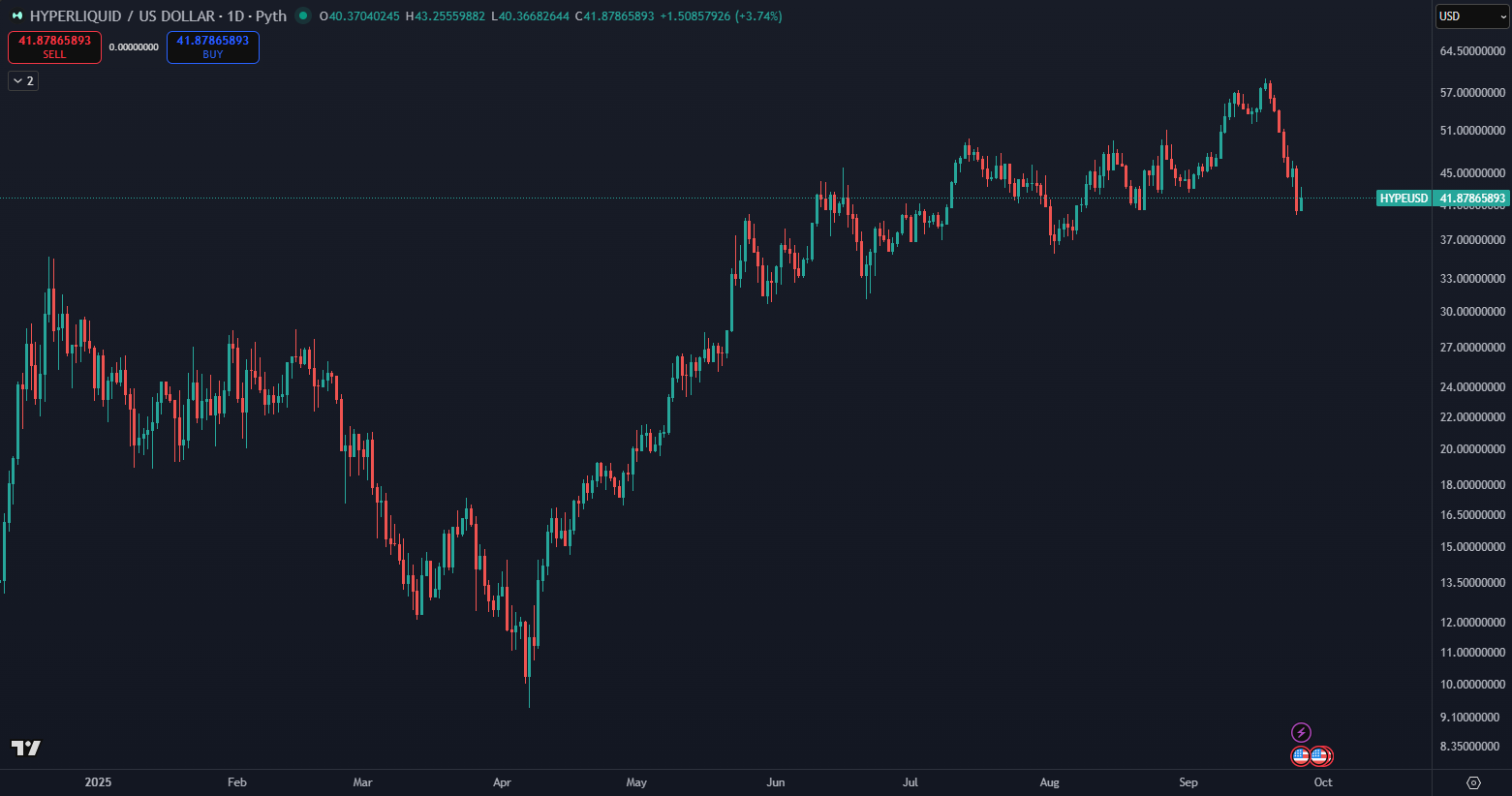Click the Feb label on time axis
The width and height of the screenshot is (1512, 796).
(237, 782)
